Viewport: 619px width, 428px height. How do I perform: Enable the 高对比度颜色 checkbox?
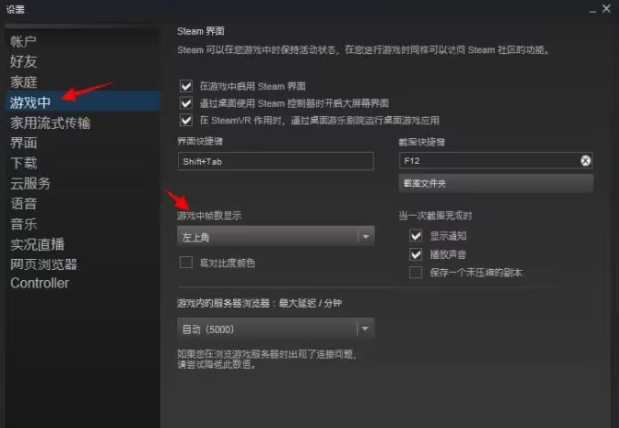click(x=186, y=262)
